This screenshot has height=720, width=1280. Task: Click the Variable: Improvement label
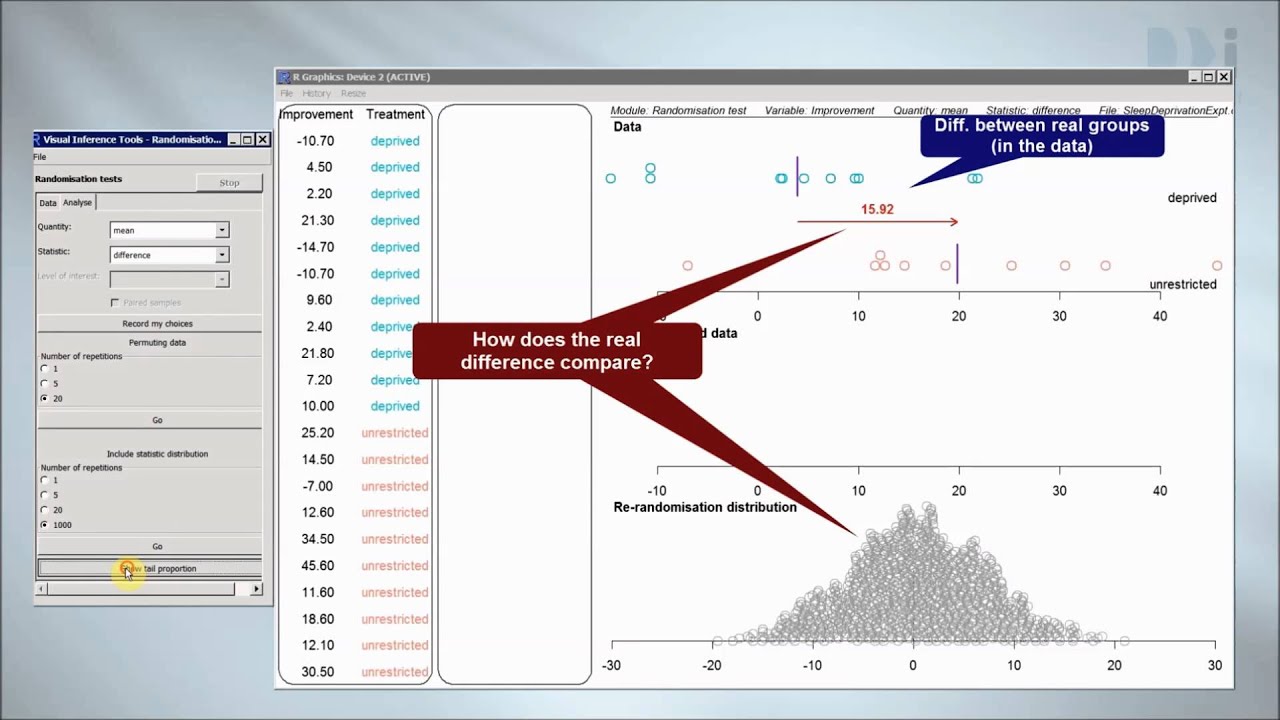click(819, 111)
